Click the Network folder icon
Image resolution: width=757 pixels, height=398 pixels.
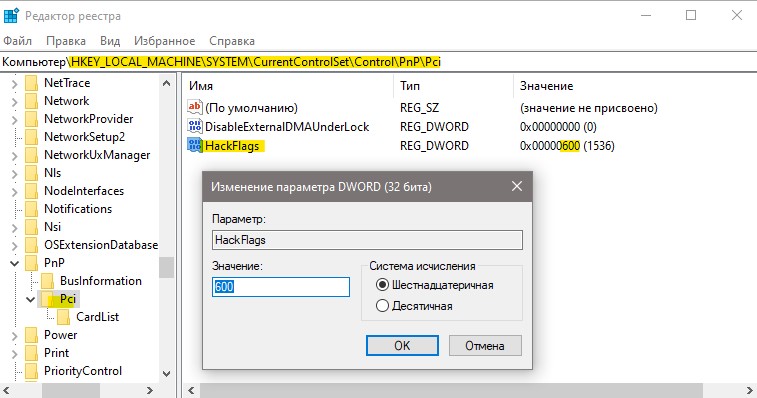31,101
